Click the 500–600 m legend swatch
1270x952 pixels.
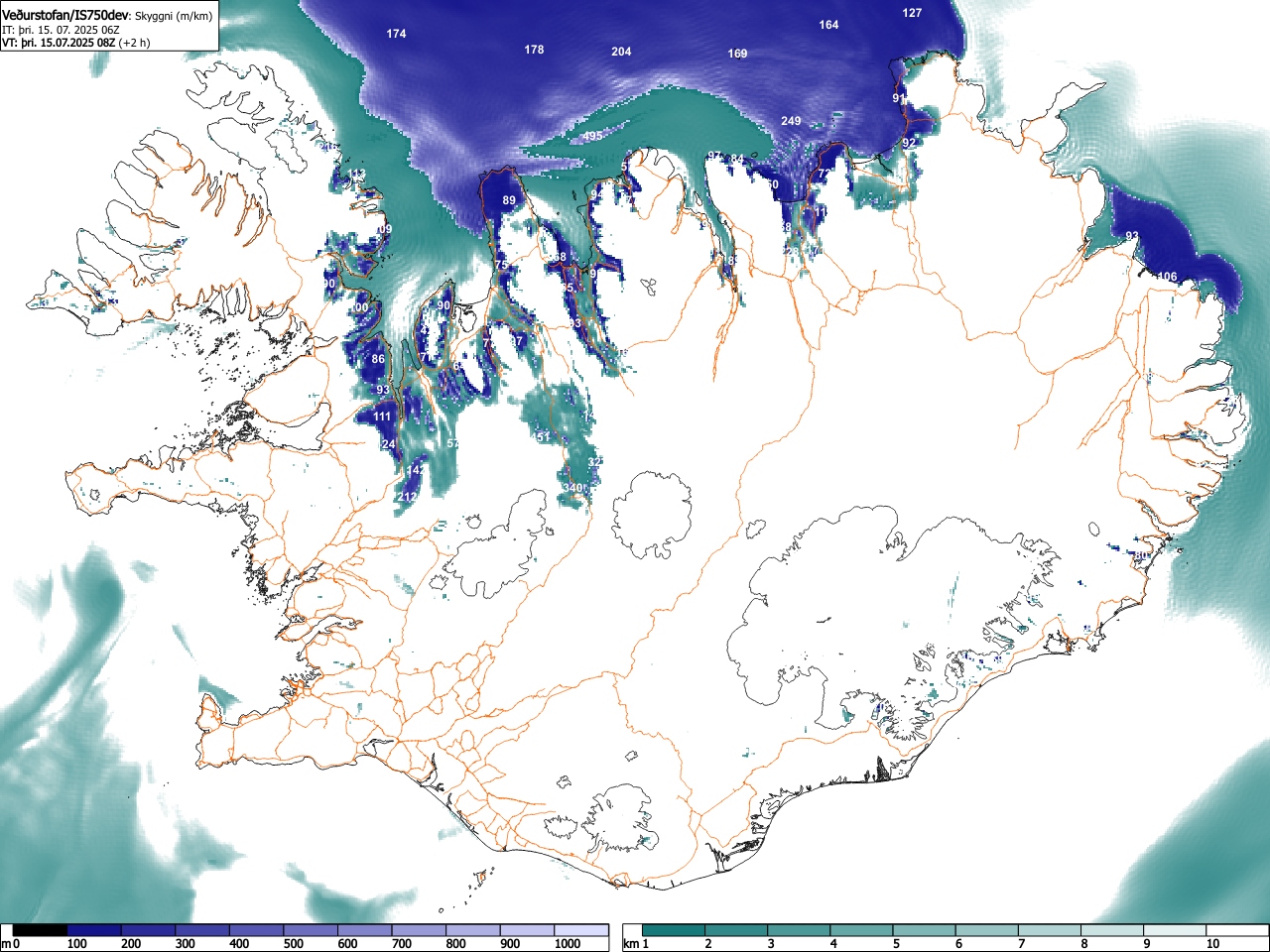tap(311, 930)
